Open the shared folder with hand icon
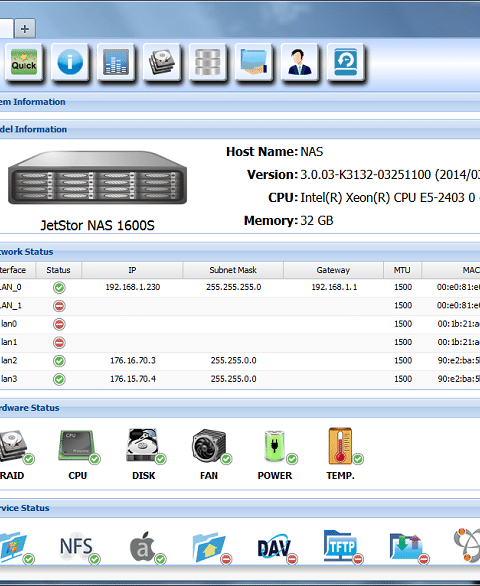This screenshot has width=480, height=586. [x=254, y=62]
